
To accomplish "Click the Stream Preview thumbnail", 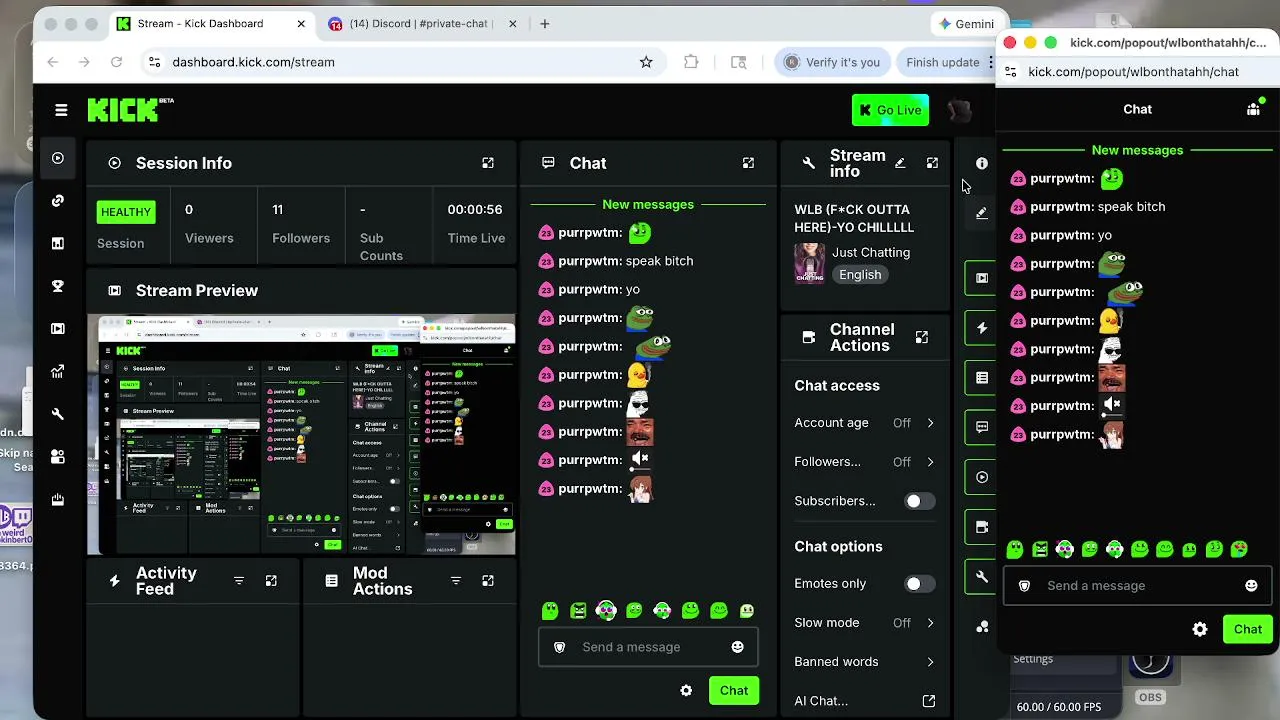I will pyautogui.click(x=301, y=435).
